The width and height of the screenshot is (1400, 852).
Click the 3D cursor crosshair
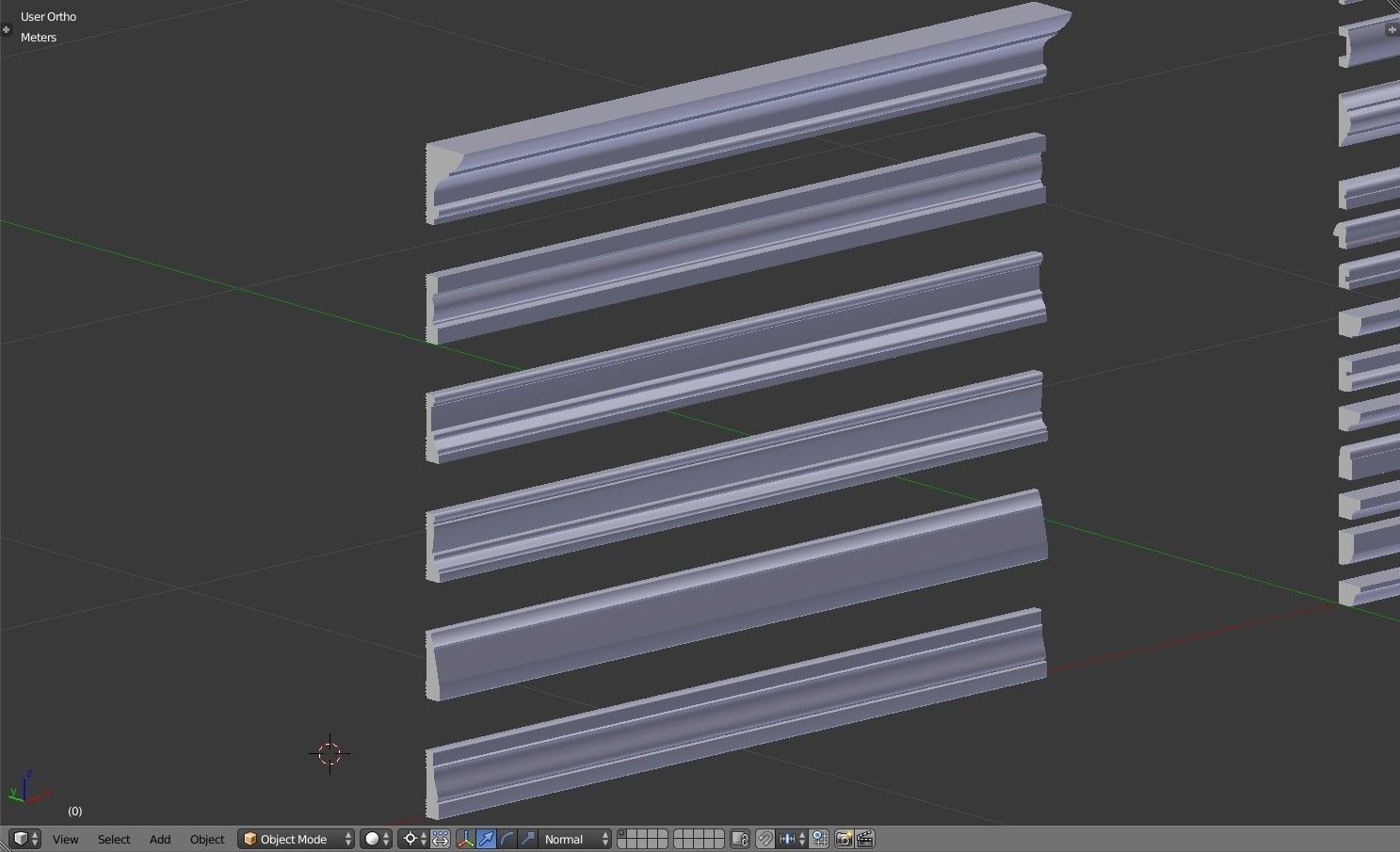pyautogui.click(x=330, y=753)
